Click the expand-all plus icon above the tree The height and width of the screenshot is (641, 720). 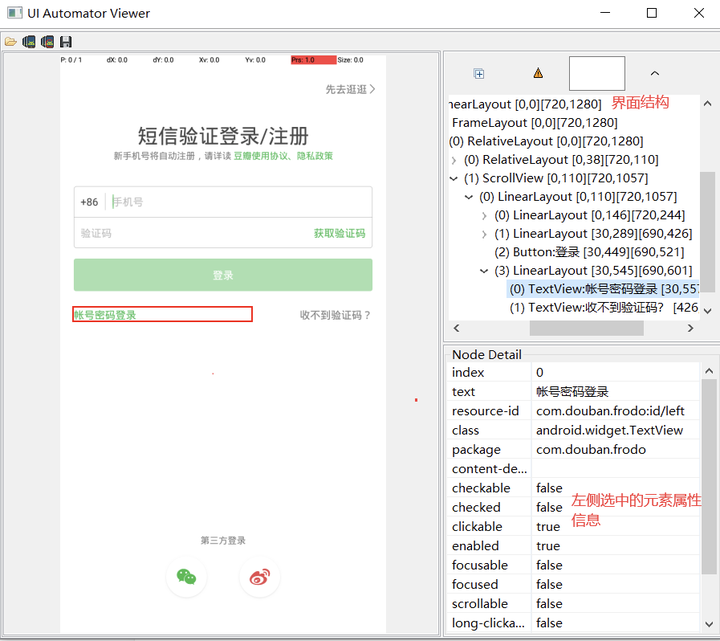point(479,73)
